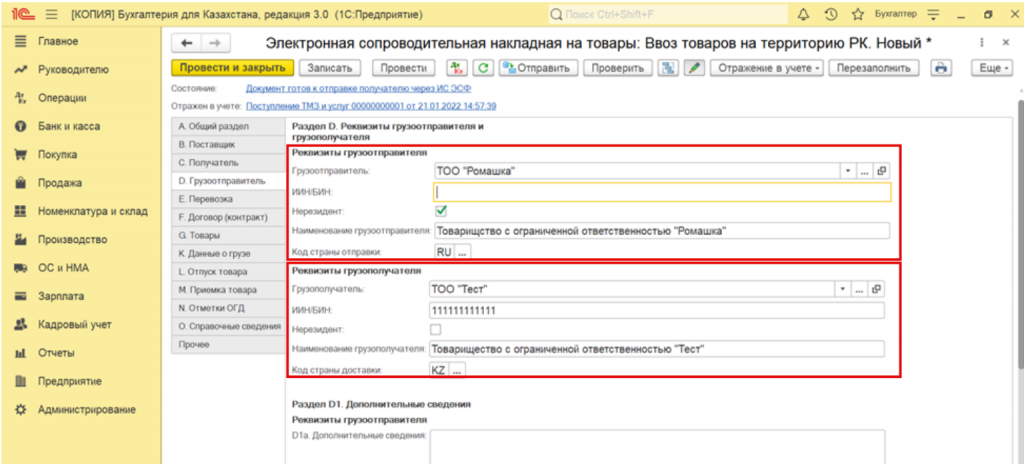Image resolution: width=1024 pixels, height=464 pixels.
Task: Switch to A. Общий раздел tab
Action: [x=229, y=126]
